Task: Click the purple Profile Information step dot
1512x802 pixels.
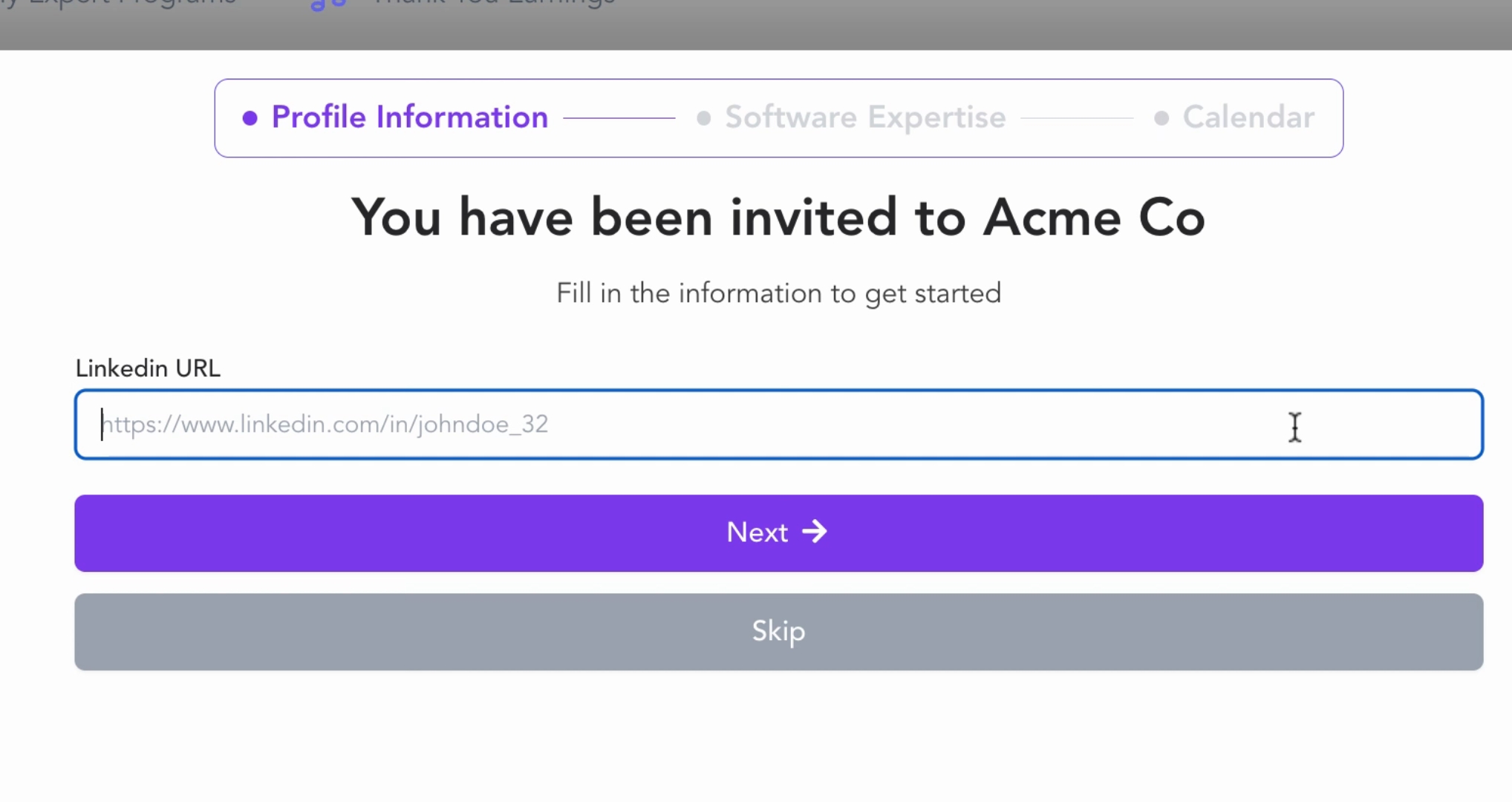Action: [250, 118]
